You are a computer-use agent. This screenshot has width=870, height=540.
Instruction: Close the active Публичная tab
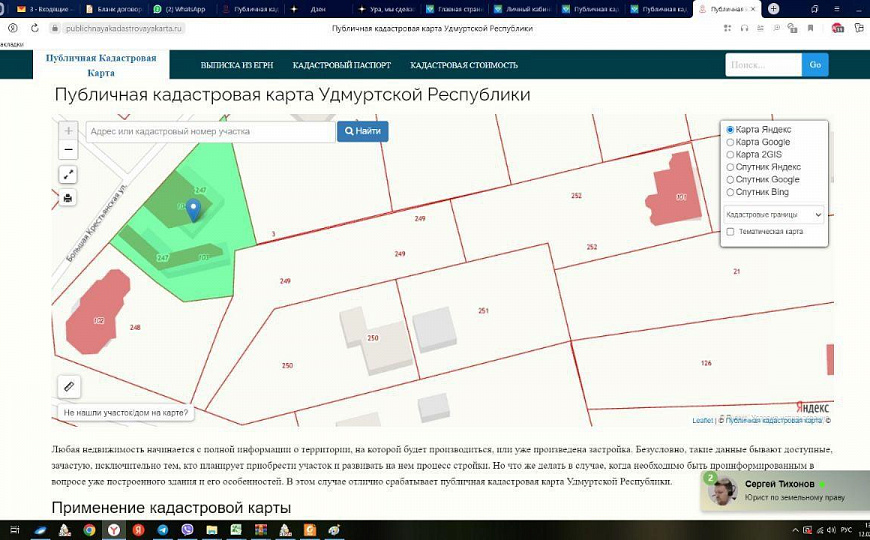[x=753, y=9]
